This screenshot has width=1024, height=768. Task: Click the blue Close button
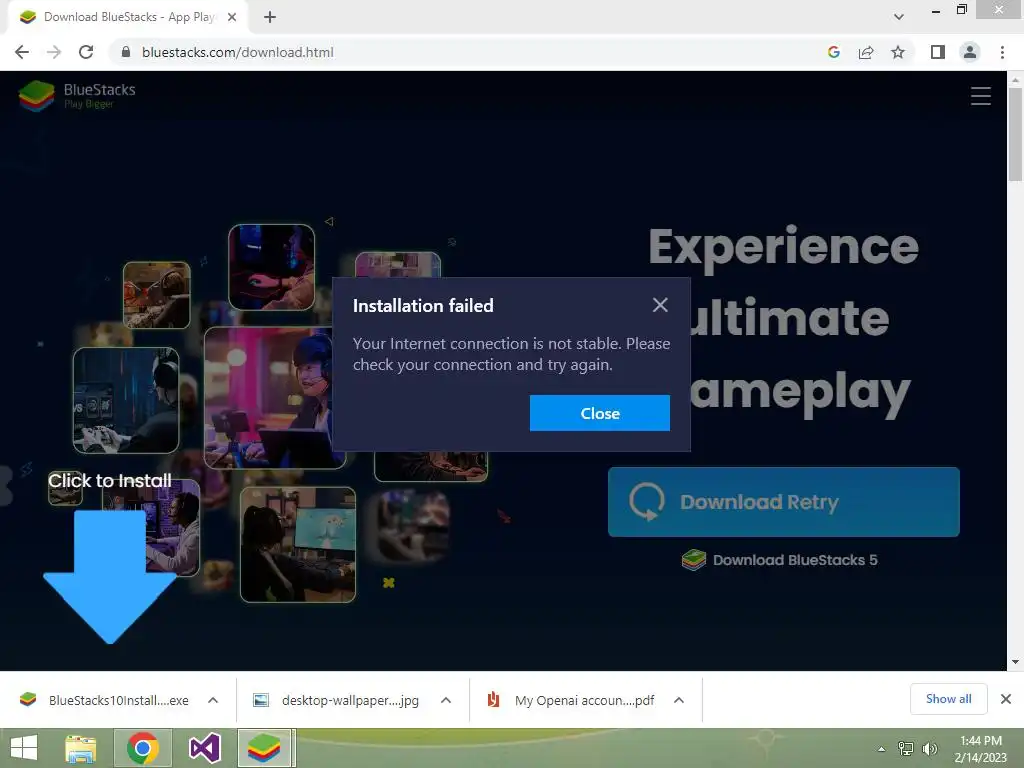[x=600, y=413]
